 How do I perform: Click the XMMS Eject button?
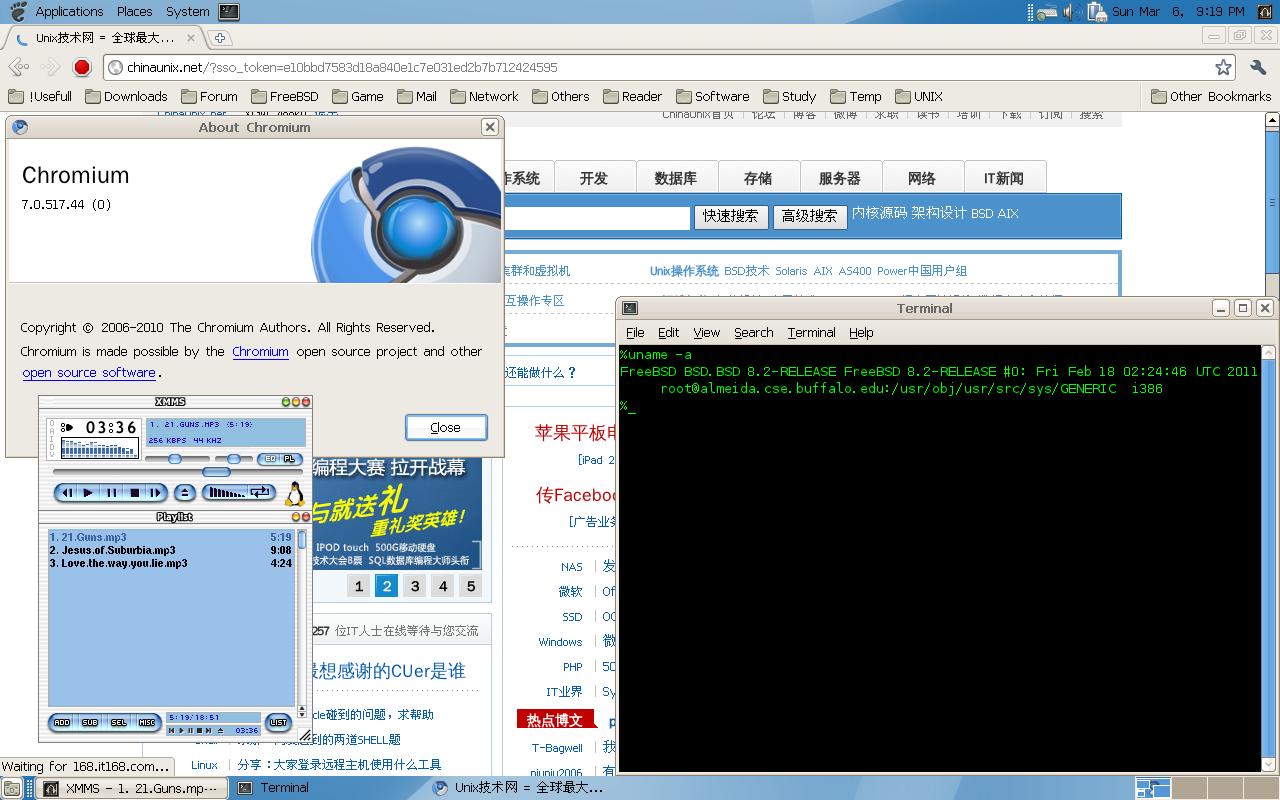pyautogui.click(x=185, y=492)
